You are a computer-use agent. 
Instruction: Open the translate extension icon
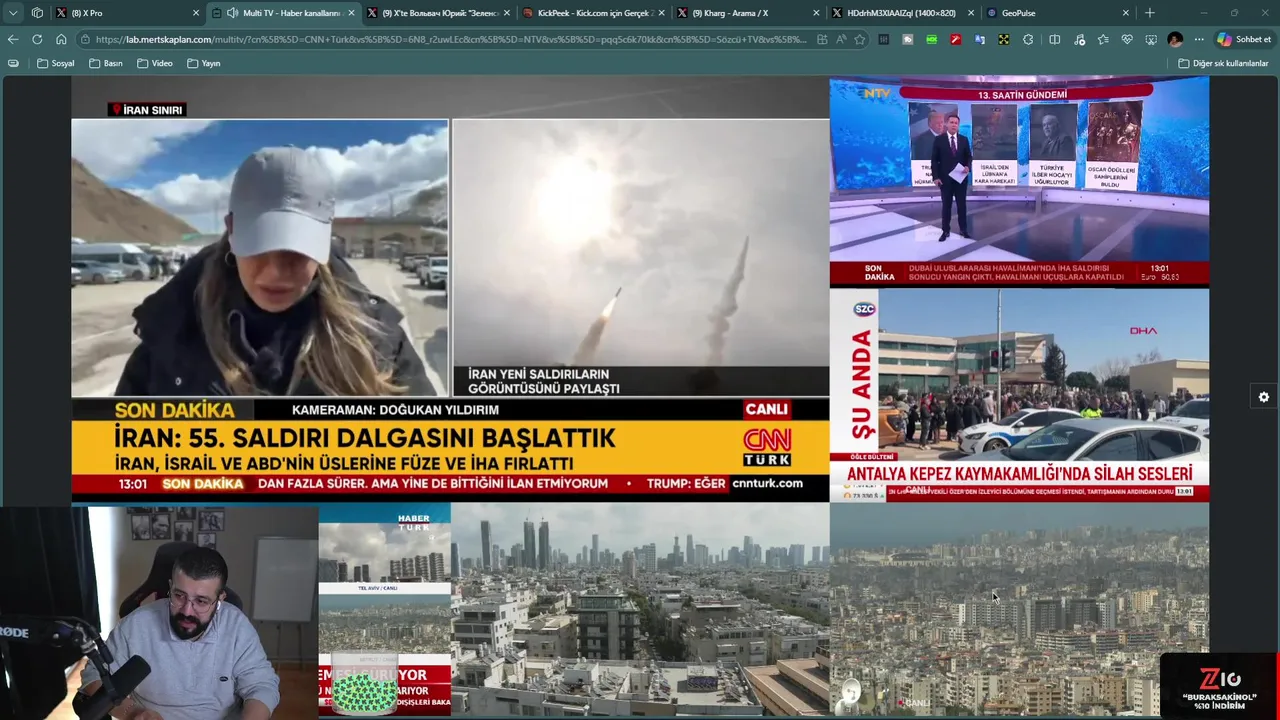coord(980,39)
